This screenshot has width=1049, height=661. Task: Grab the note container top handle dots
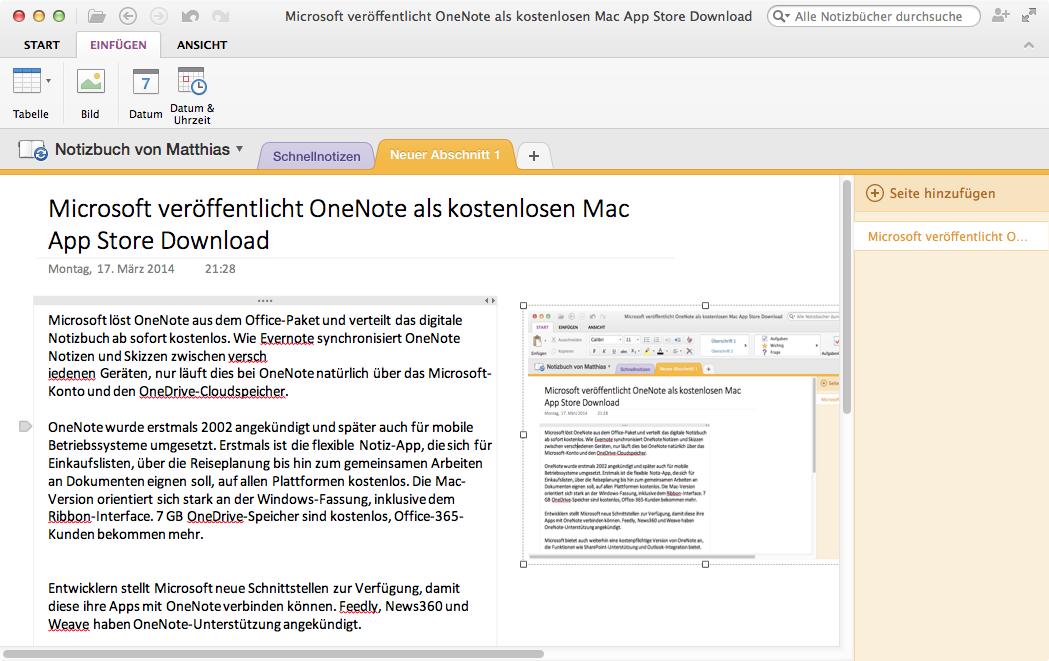click(265, 300)
